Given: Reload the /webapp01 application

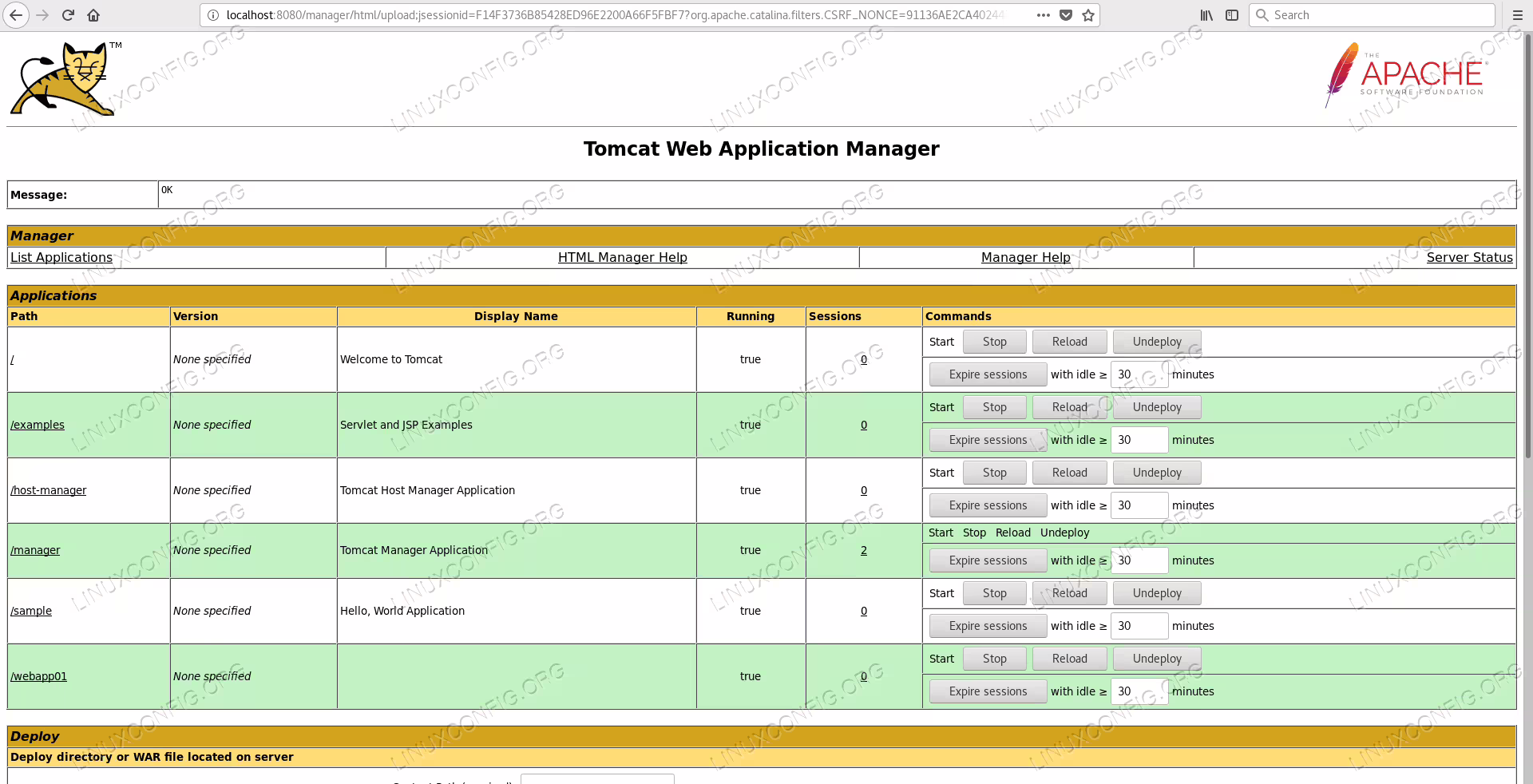Looking at the screenshot, I should (1070, 659).
